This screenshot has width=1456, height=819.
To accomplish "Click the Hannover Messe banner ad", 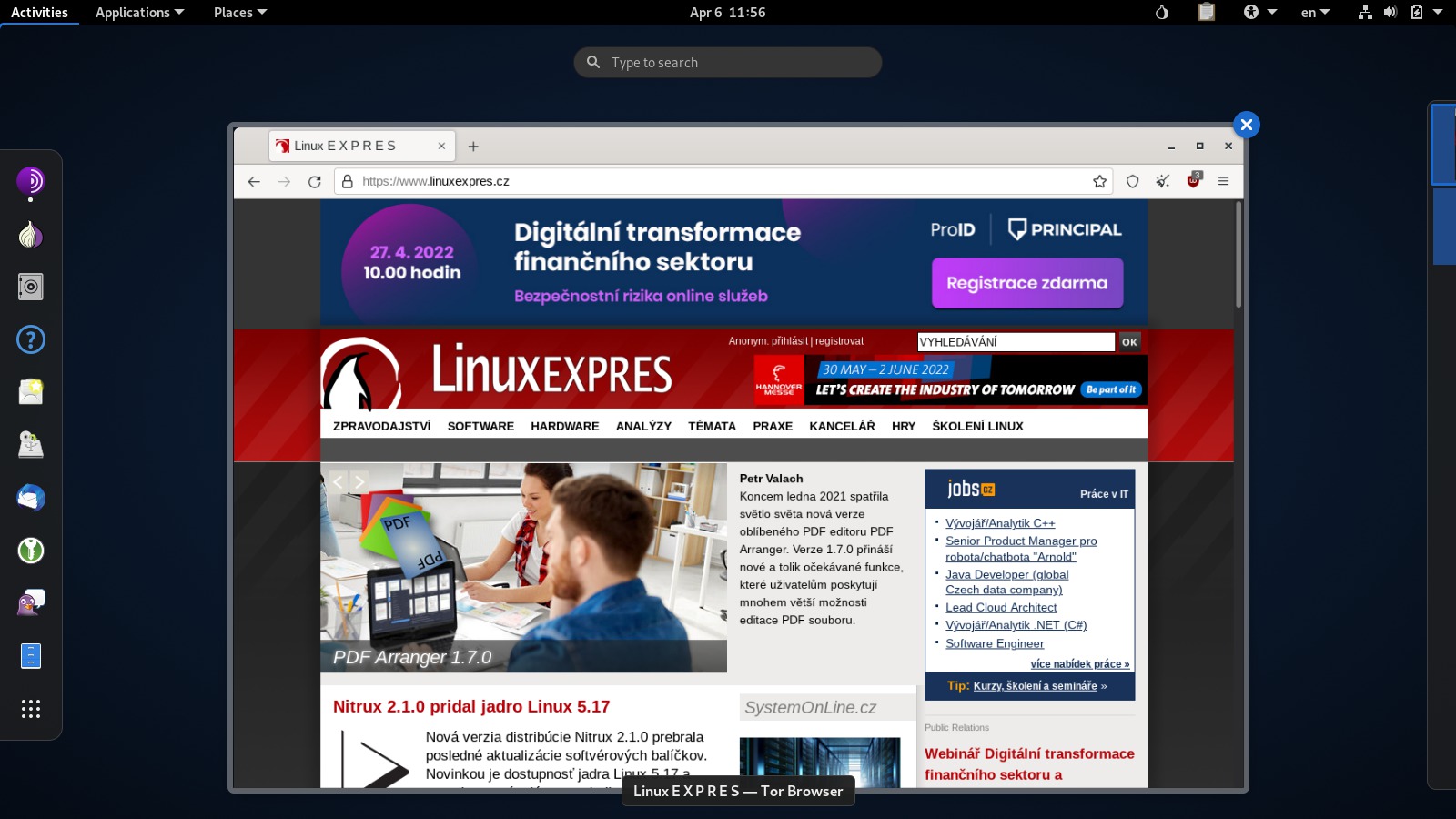I will click(x=950, y=380).
